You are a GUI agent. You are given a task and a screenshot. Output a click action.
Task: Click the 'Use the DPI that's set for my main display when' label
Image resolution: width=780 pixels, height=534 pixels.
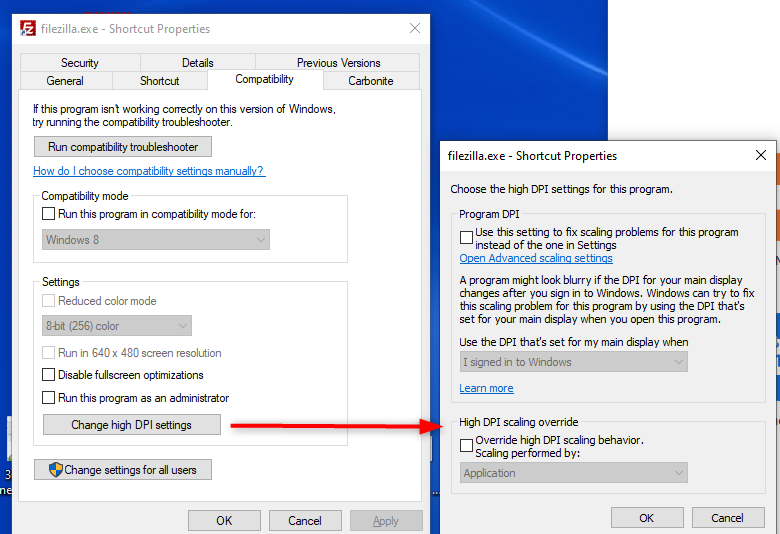[574, 342]
